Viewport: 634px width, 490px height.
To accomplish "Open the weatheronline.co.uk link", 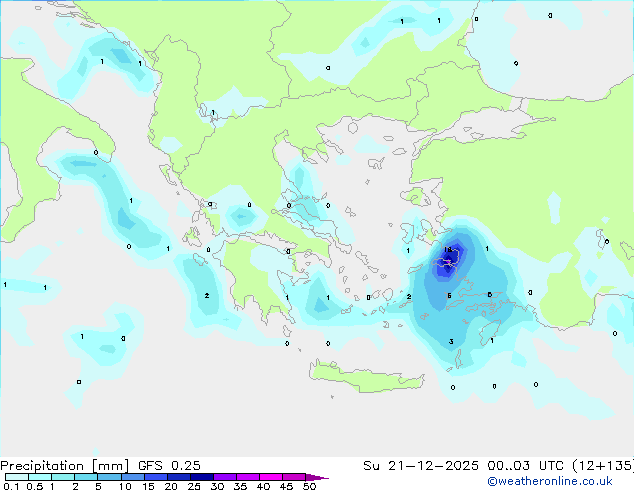I will pyautogui.click(x=550, y=481).
